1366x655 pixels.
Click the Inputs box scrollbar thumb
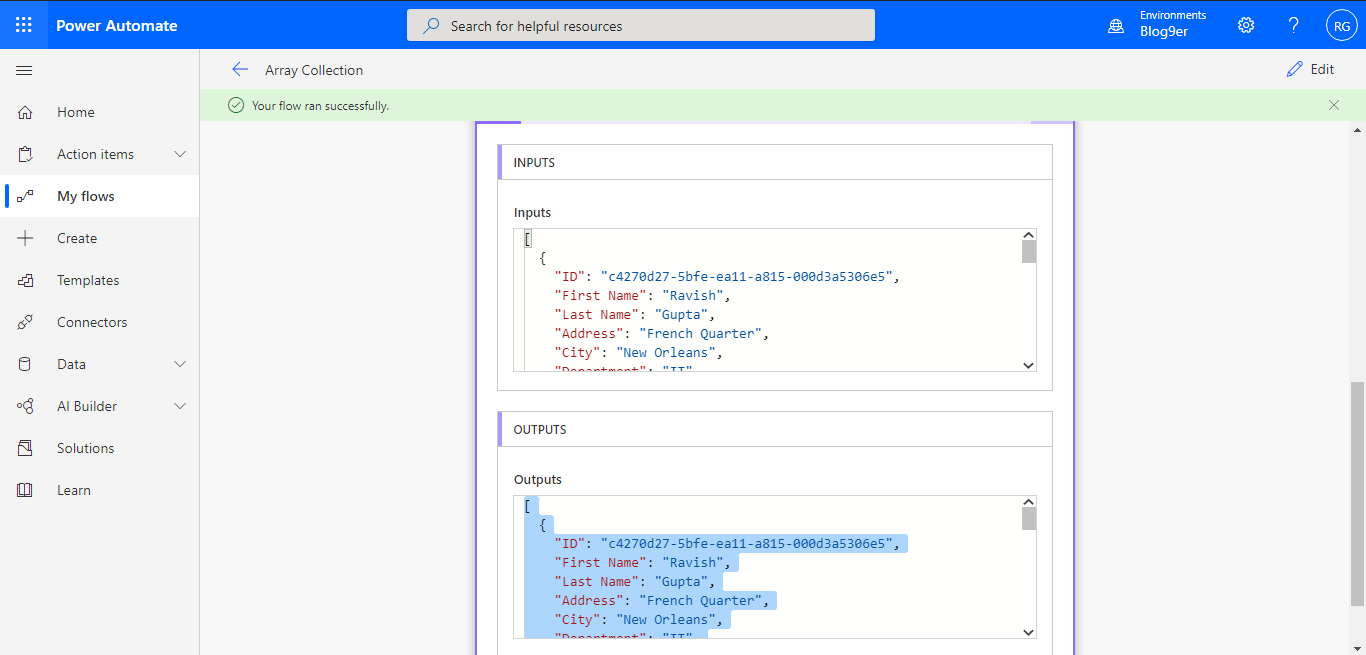1029,251
